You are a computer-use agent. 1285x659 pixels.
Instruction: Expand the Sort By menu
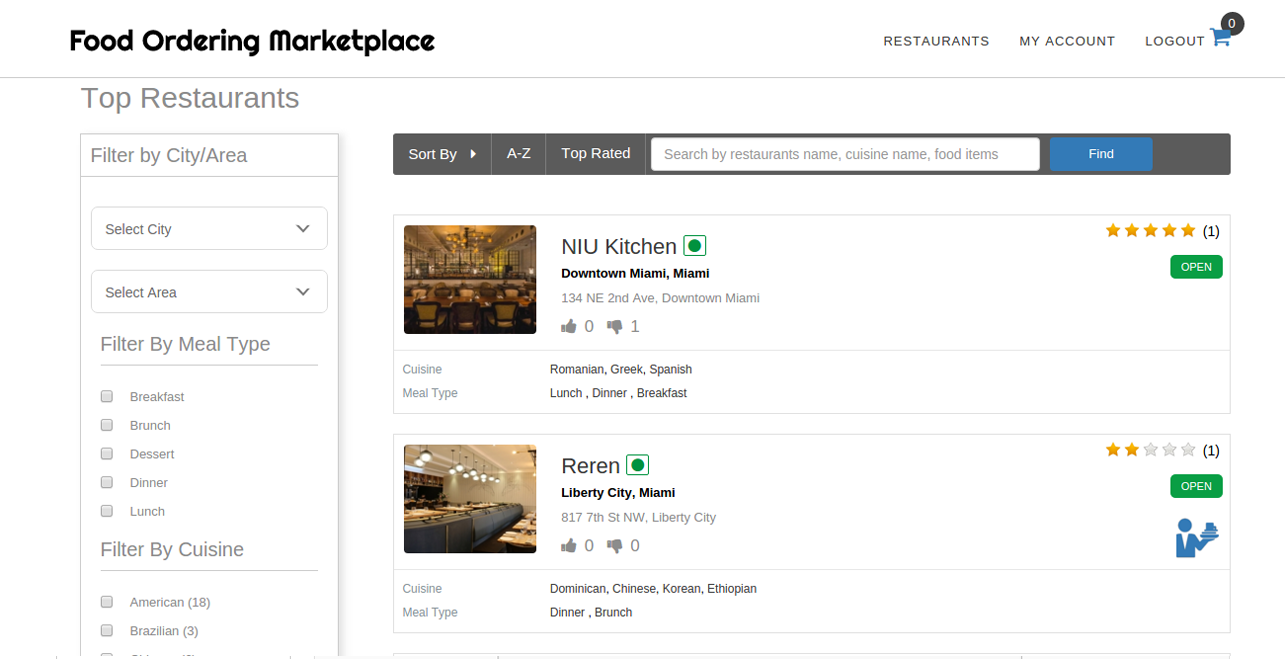tap(442, 153)
